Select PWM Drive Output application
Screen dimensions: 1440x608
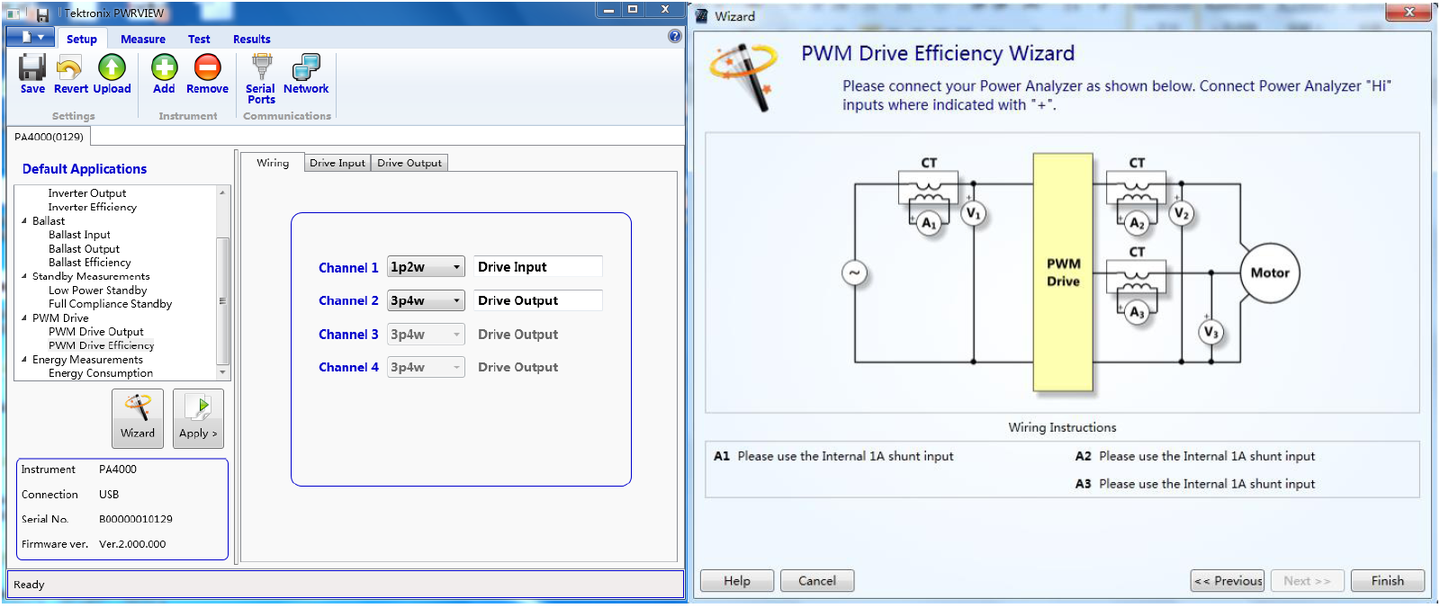(96, 332)
